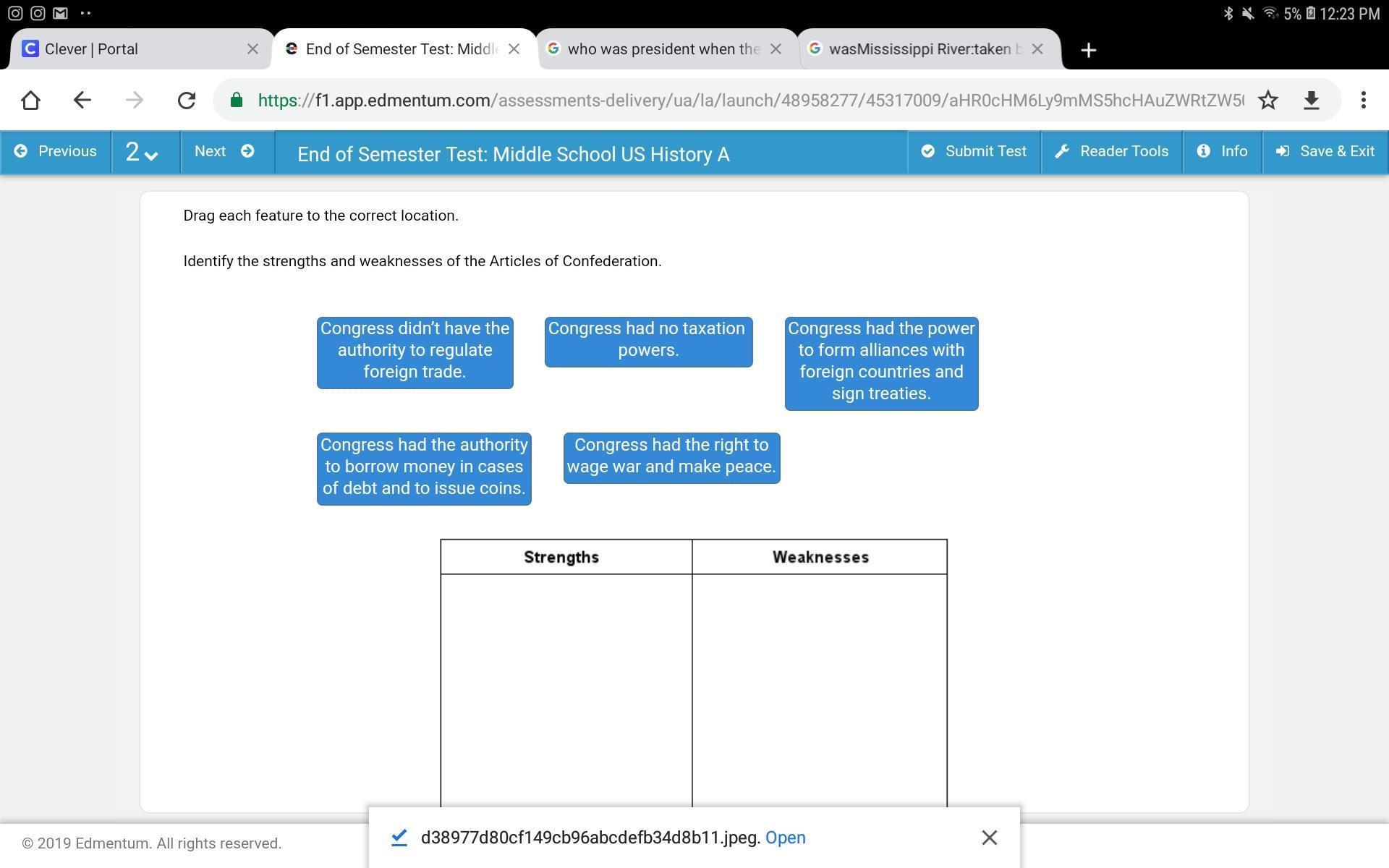Click Save & Exit button
The image size is (1389, 868).
tap(1325, 152)
